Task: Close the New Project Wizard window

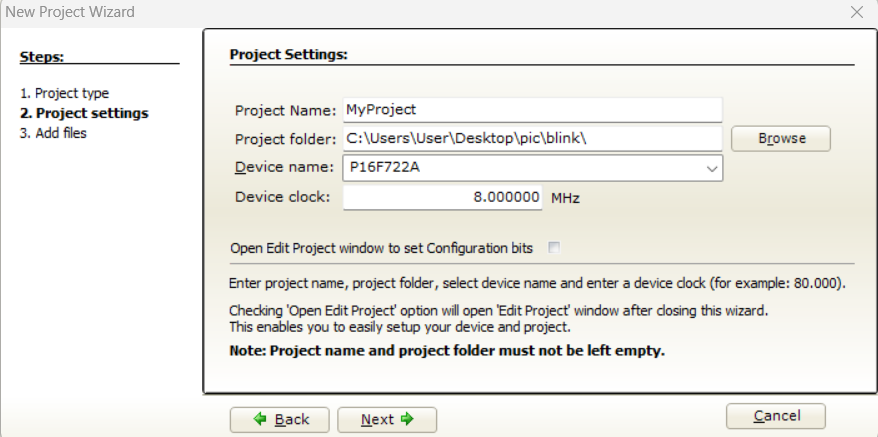Action: [857, 12]
